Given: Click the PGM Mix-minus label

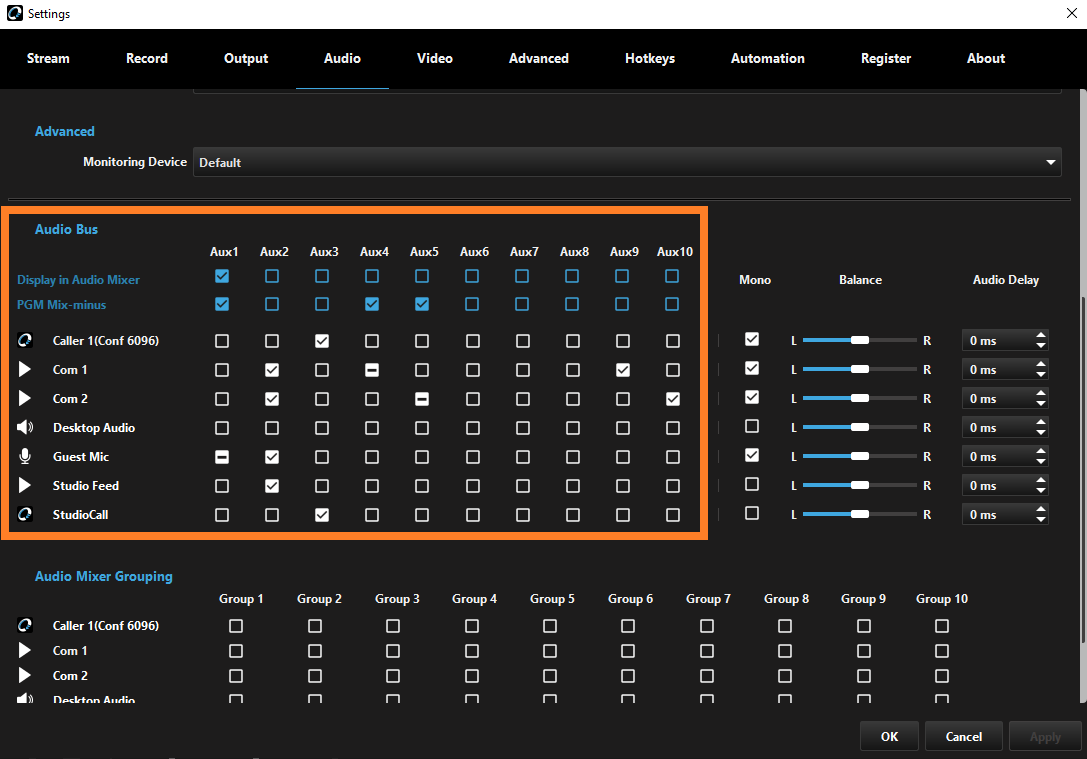Looking at the screenshot, I should pos(62,304).
